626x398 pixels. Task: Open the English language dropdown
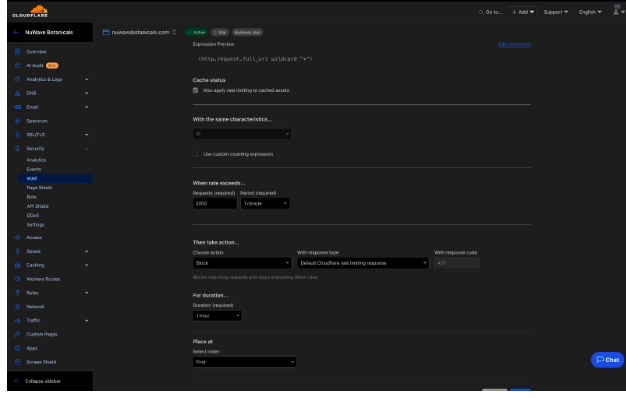(x=590, y=12)
